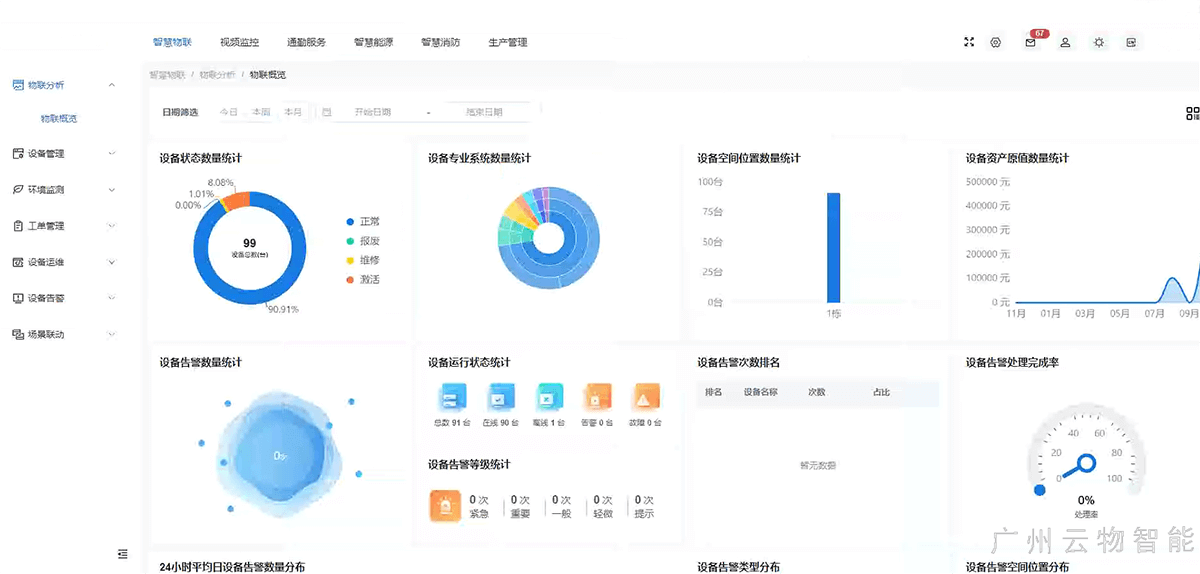
Task: Open the user profile icon
Action: (1065, 42)
